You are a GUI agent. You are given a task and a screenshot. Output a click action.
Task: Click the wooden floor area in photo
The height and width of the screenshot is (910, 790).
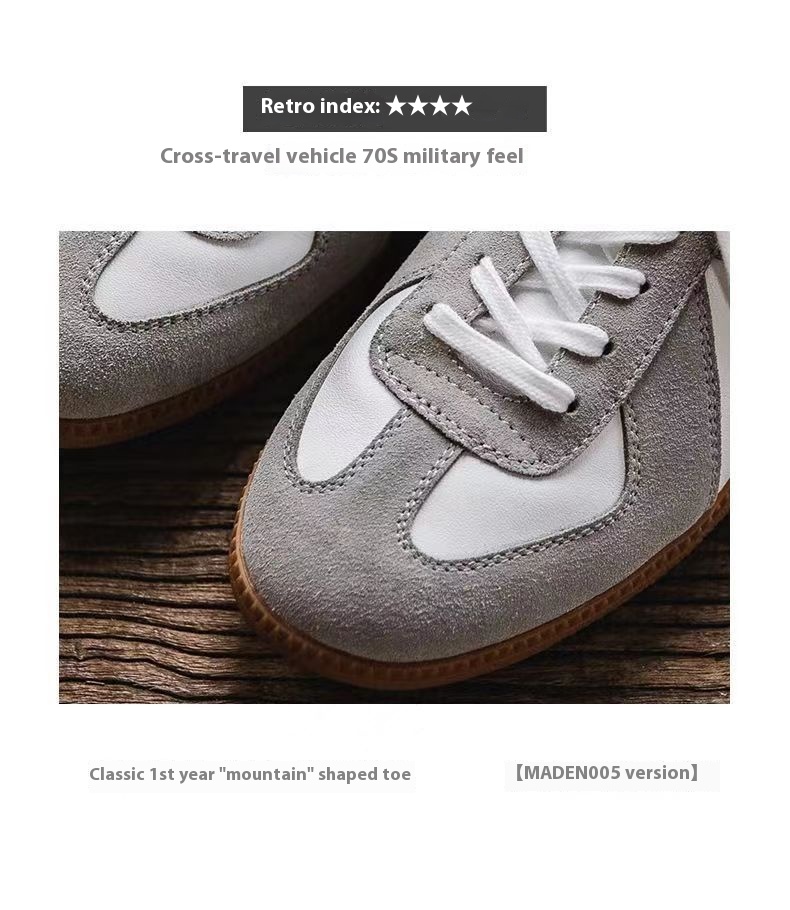tap(145, 580)
